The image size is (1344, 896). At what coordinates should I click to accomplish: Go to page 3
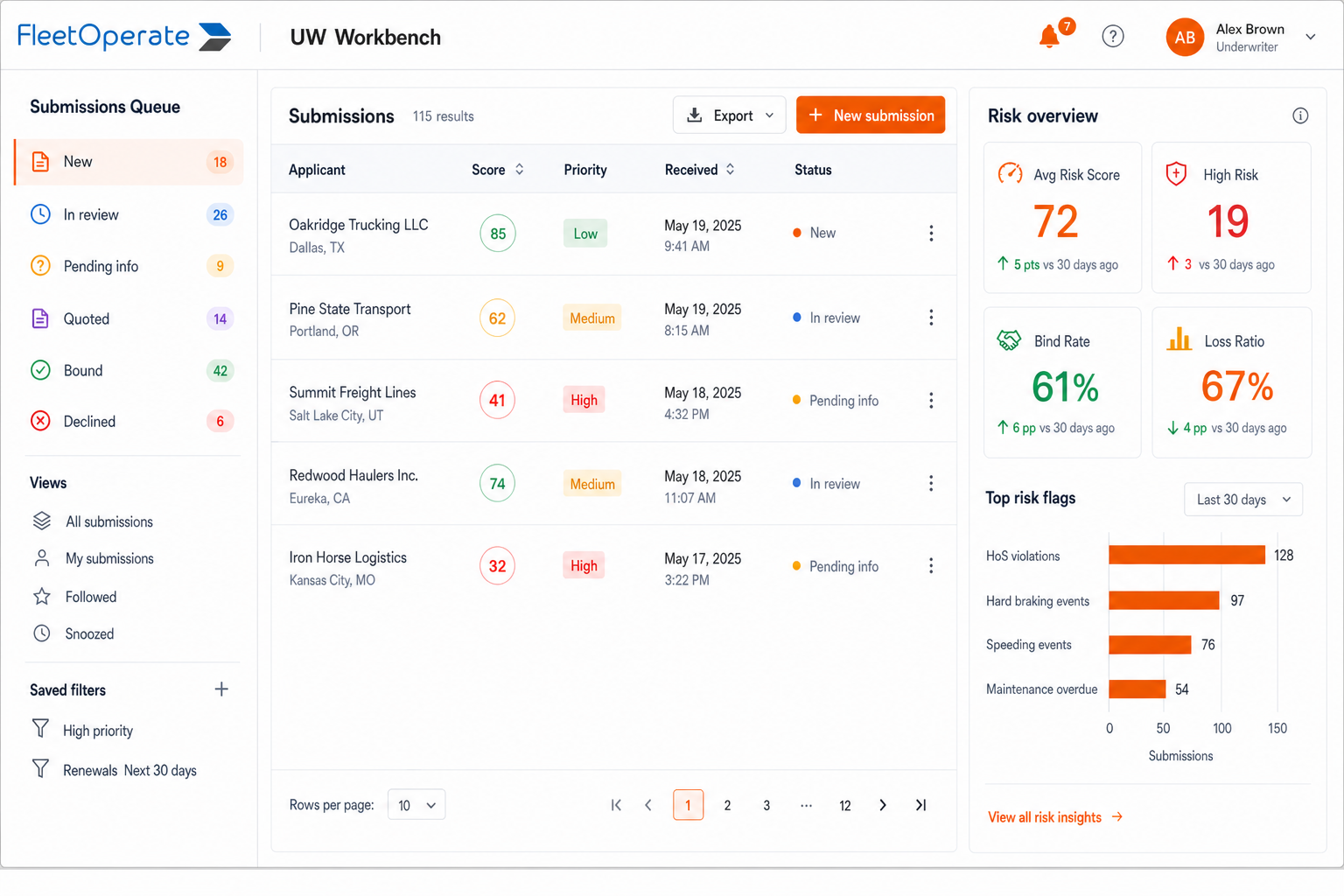[766, 805]
